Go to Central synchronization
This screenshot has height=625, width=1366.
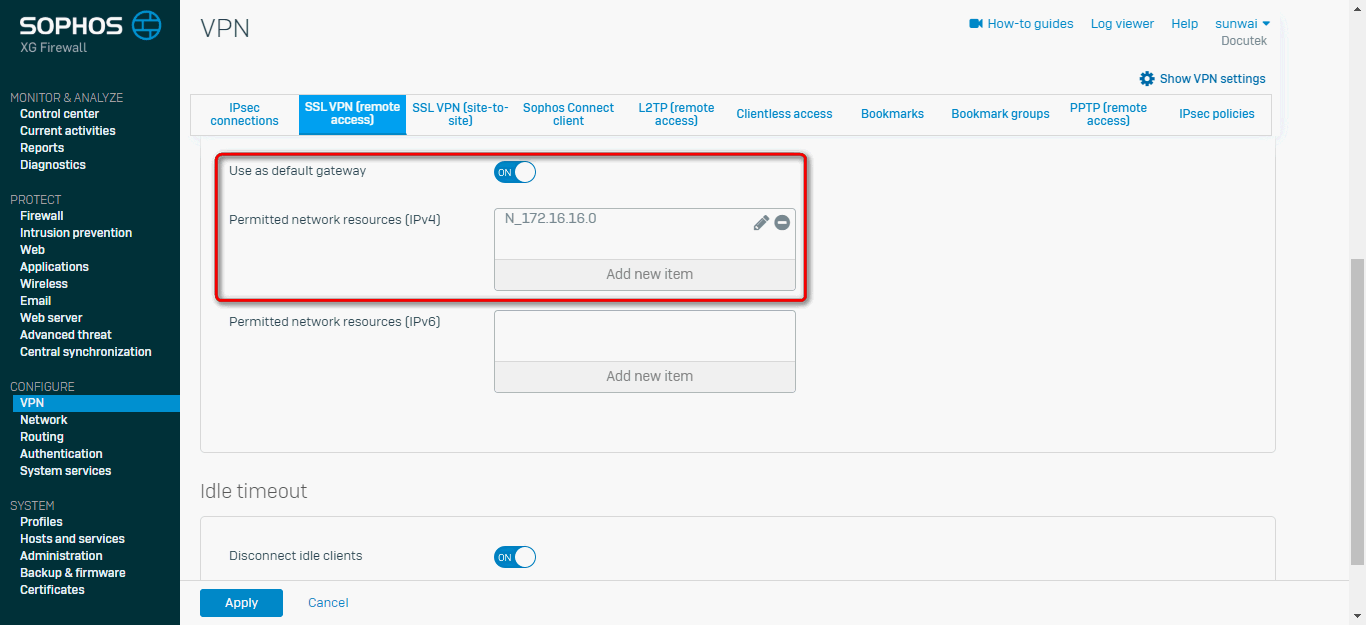[x=86, y=352]
